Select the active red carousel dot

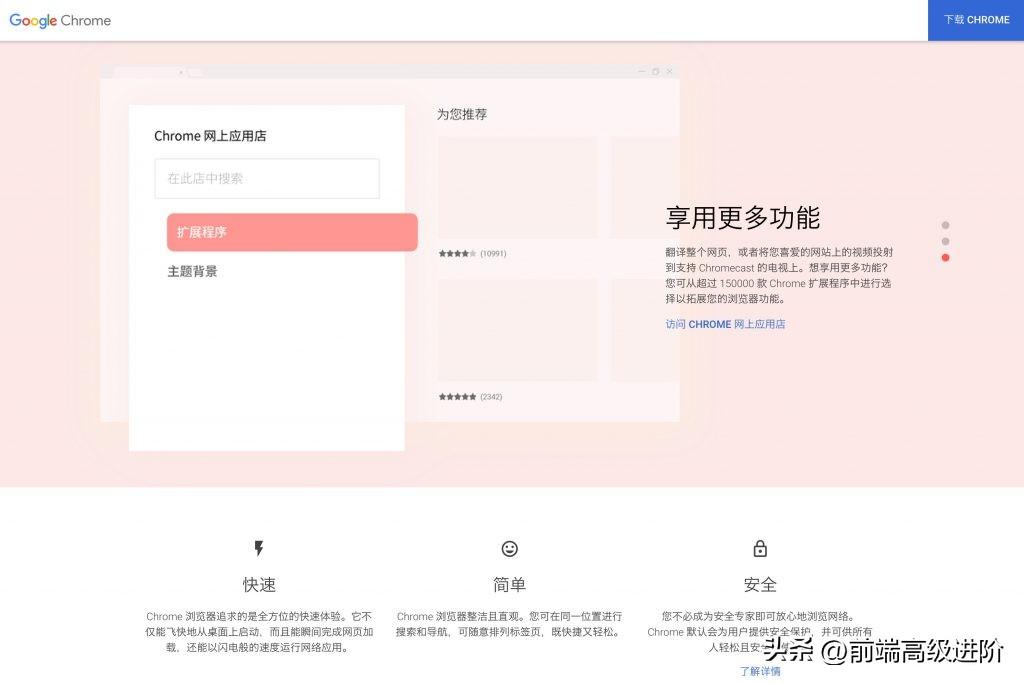pyautogui.click(x=945, y=257)
